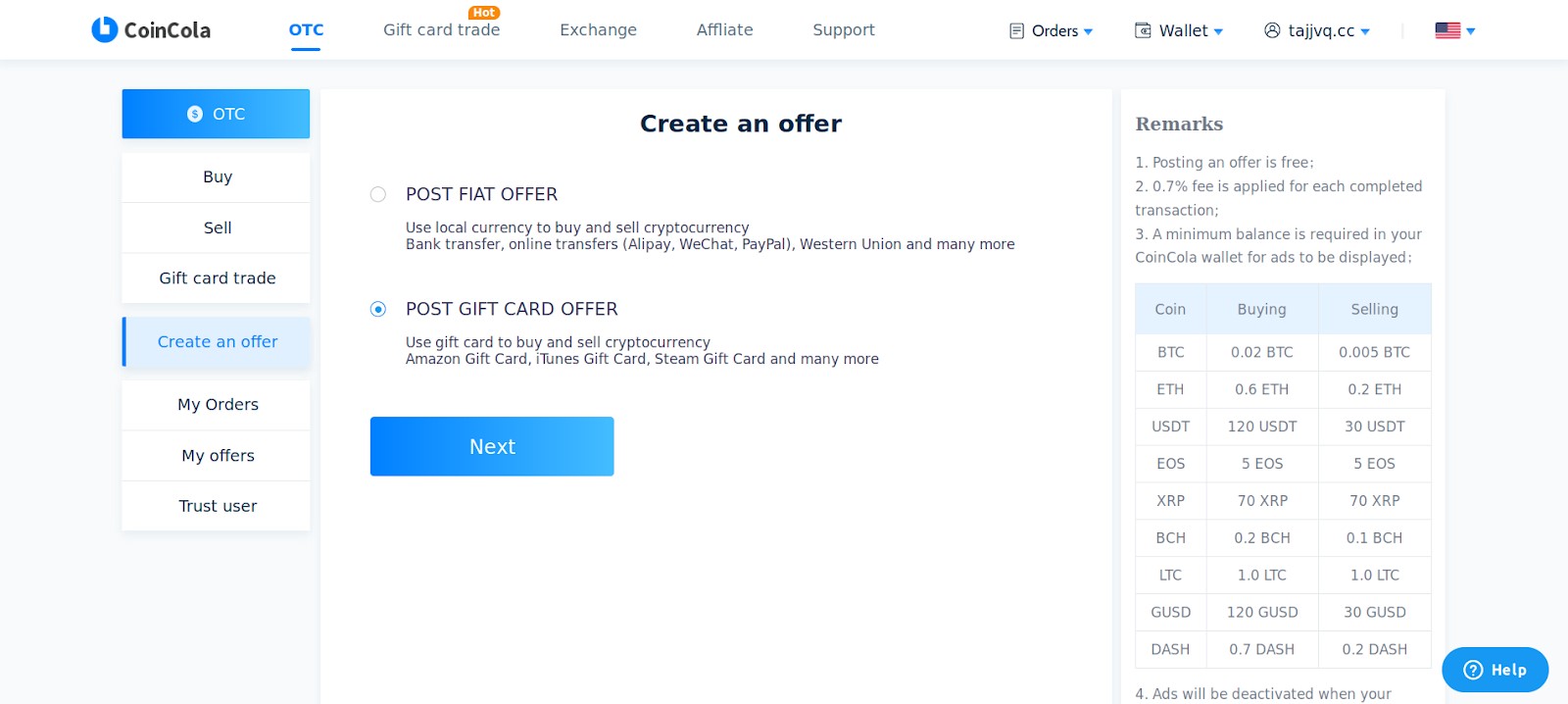Click the Hot badge on Gift card trade
1568x704 pixels.
[x=484, y=13]
